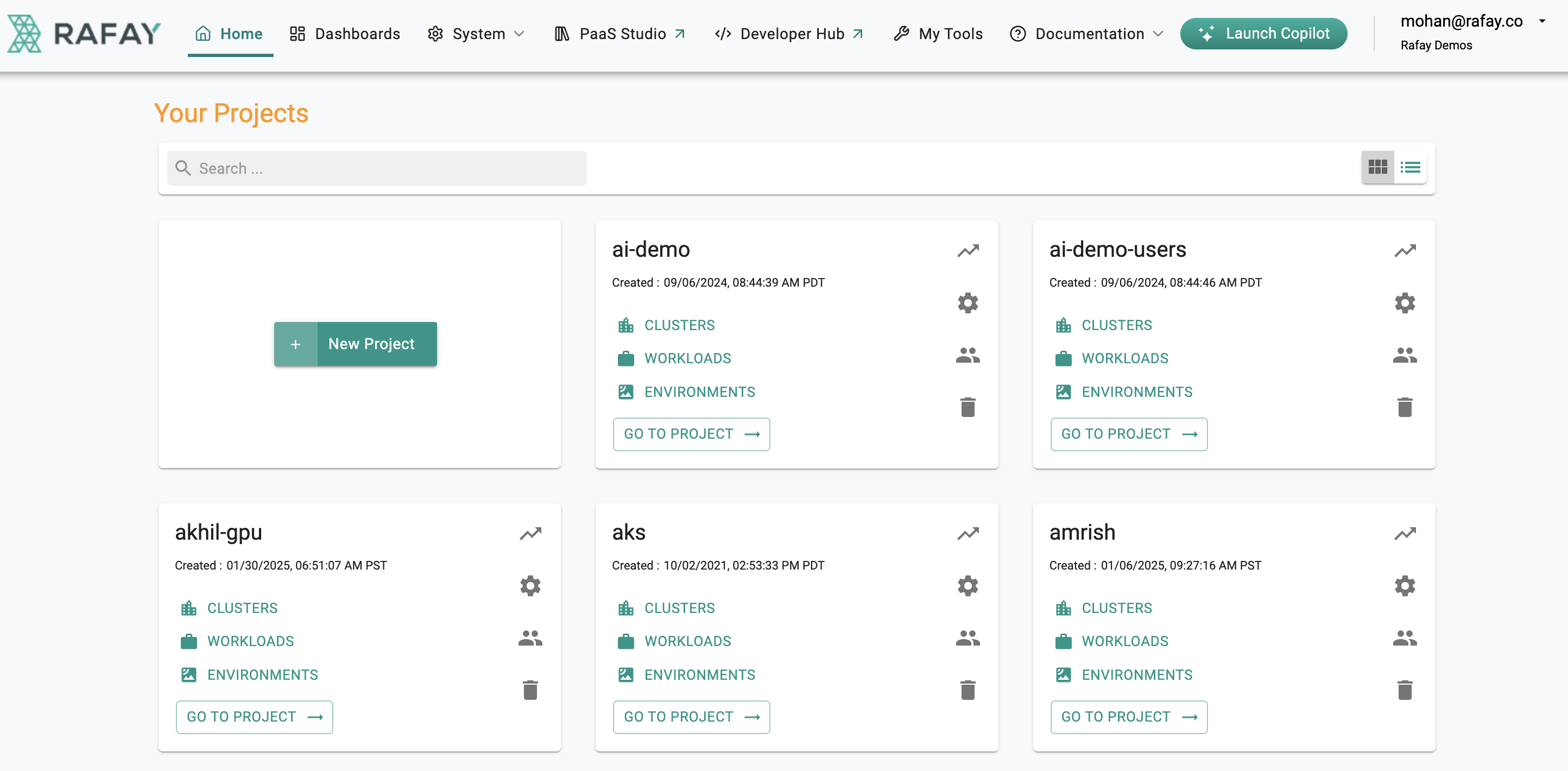Open ENVIRONMENTS link in ai-demo-users

click(x=1124, y=392)
